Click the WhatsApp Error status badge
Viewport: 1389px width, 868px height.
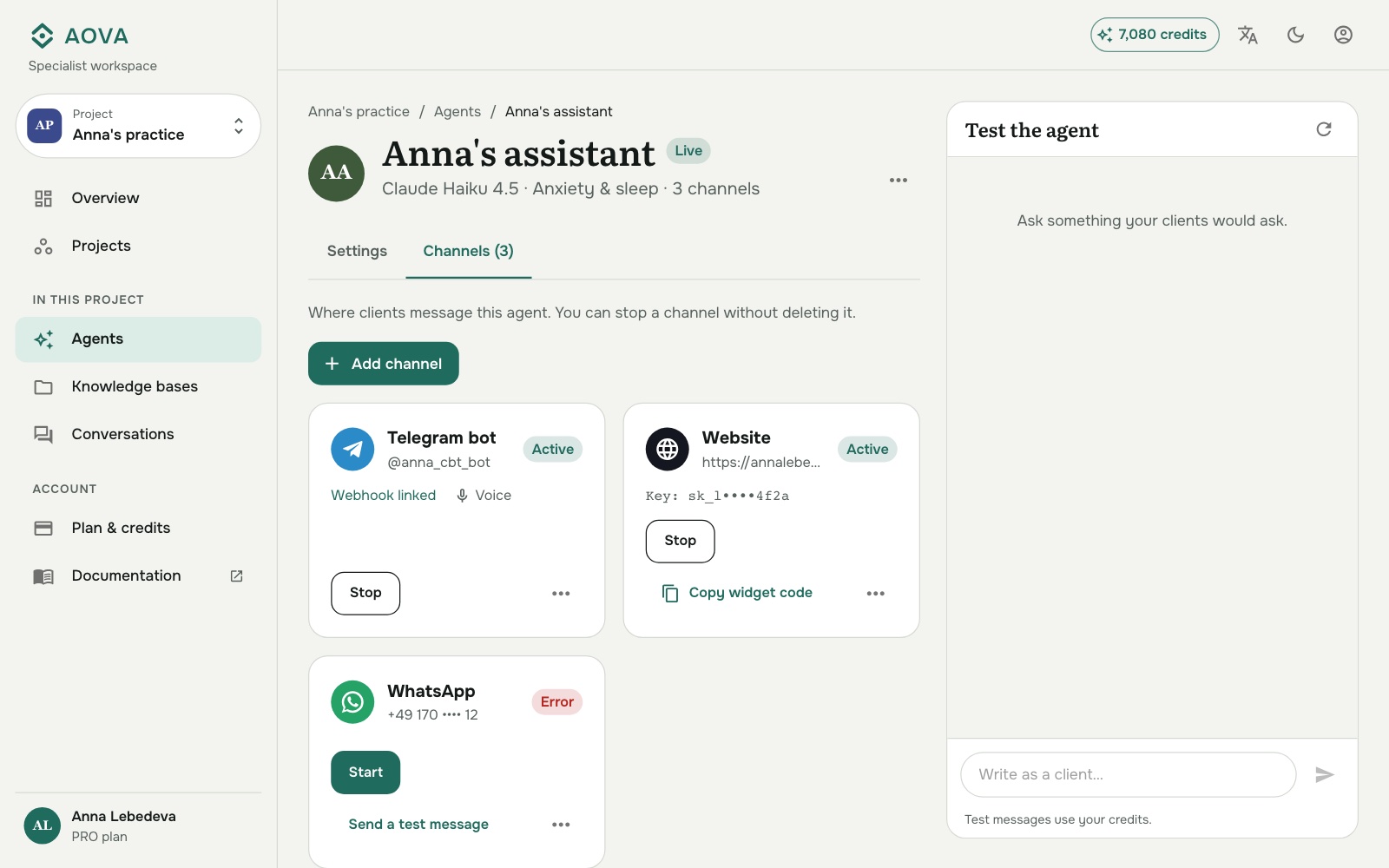[557, 702]
